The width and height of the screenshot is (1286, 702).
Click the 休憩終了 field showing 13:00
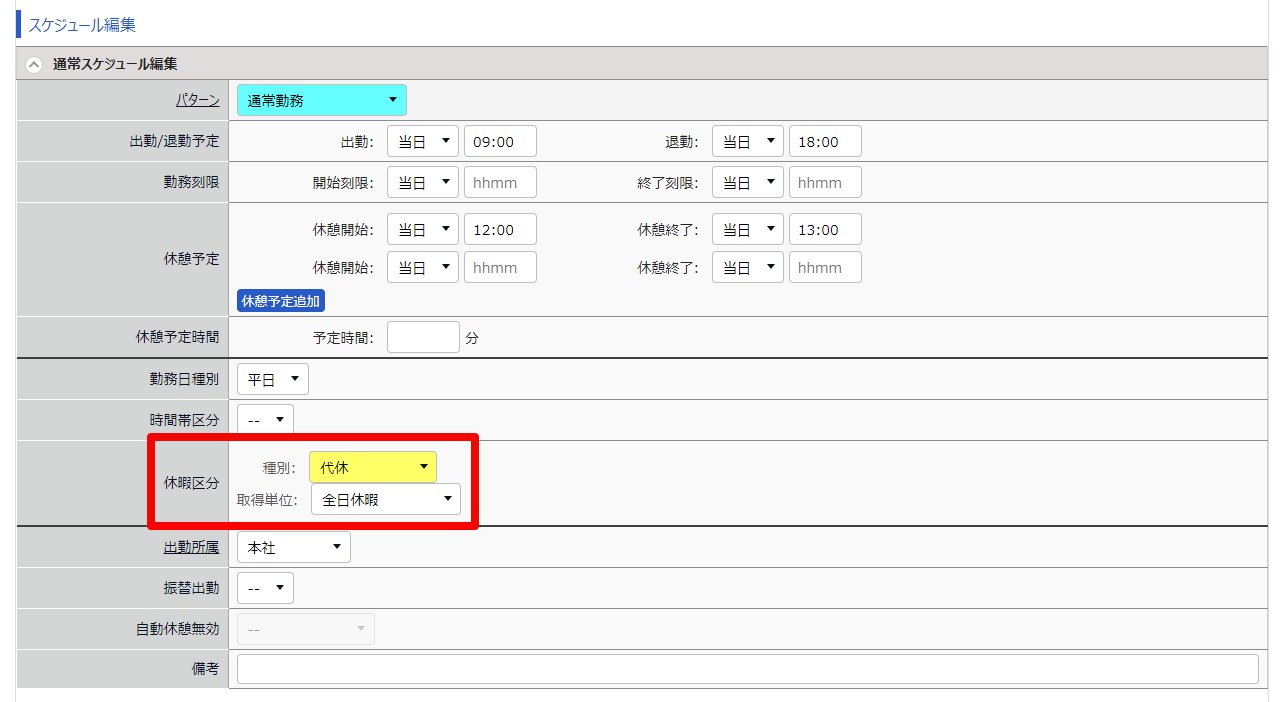click(825, 230)
